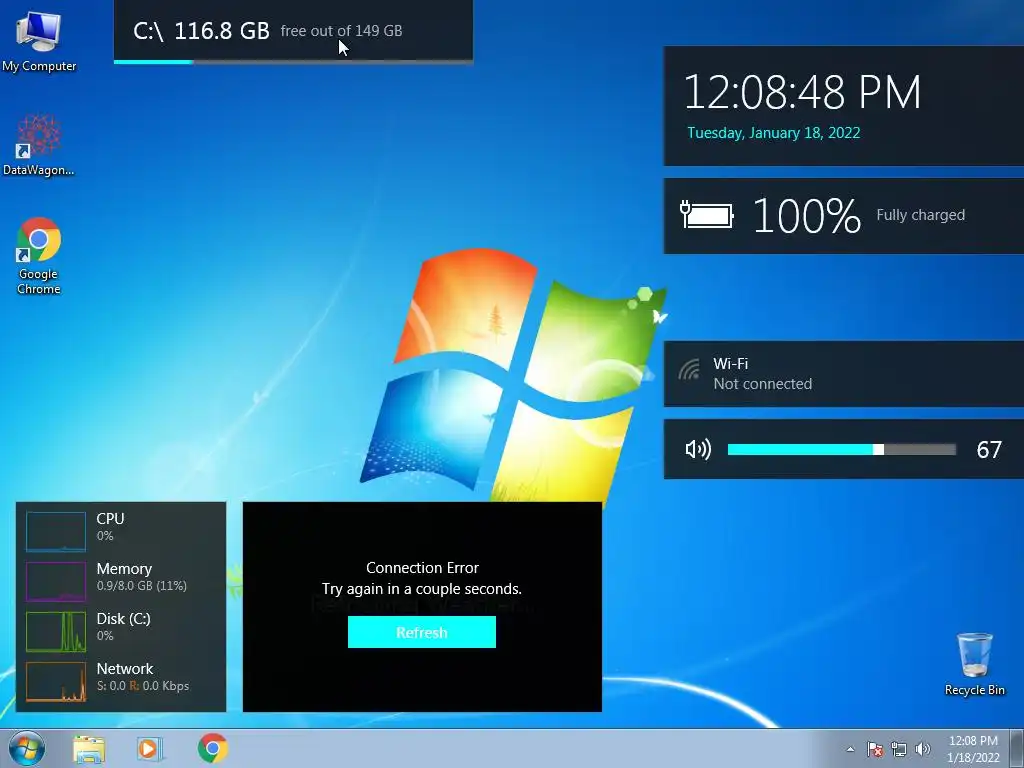Click the Wi-Fi Not connected status text
Viewport: 1024px width, 768px height.
click(x=762, y=384)
